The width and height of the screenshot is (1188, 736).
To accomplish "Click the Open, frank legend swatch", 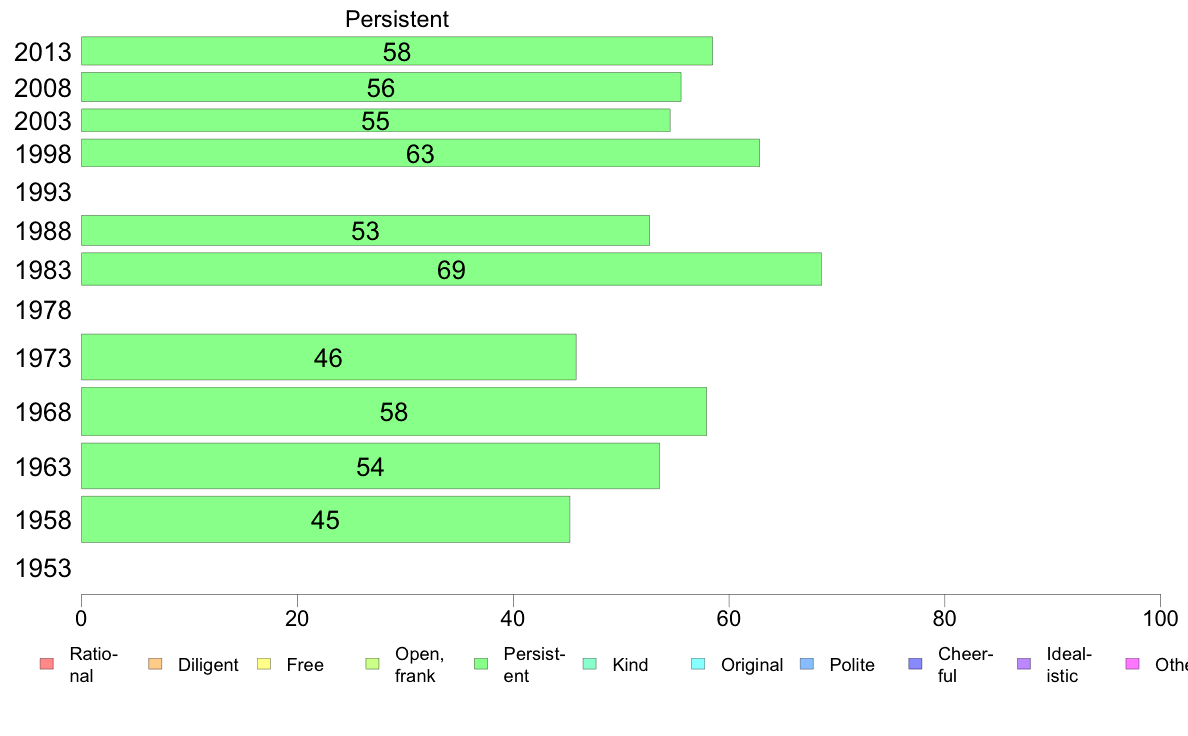I will tap(372, 664).
